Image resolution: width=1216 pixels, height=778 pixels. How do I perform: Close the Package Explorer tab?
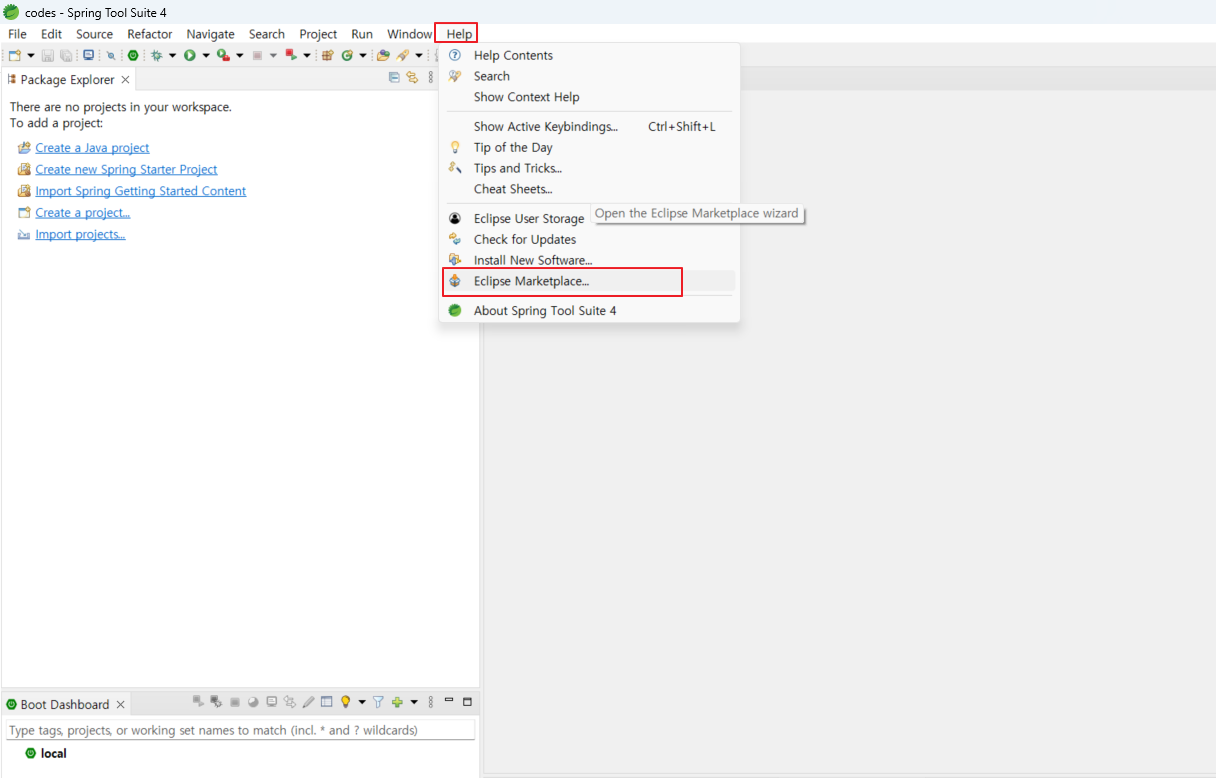pyautogui.click(x=125, y=79)
